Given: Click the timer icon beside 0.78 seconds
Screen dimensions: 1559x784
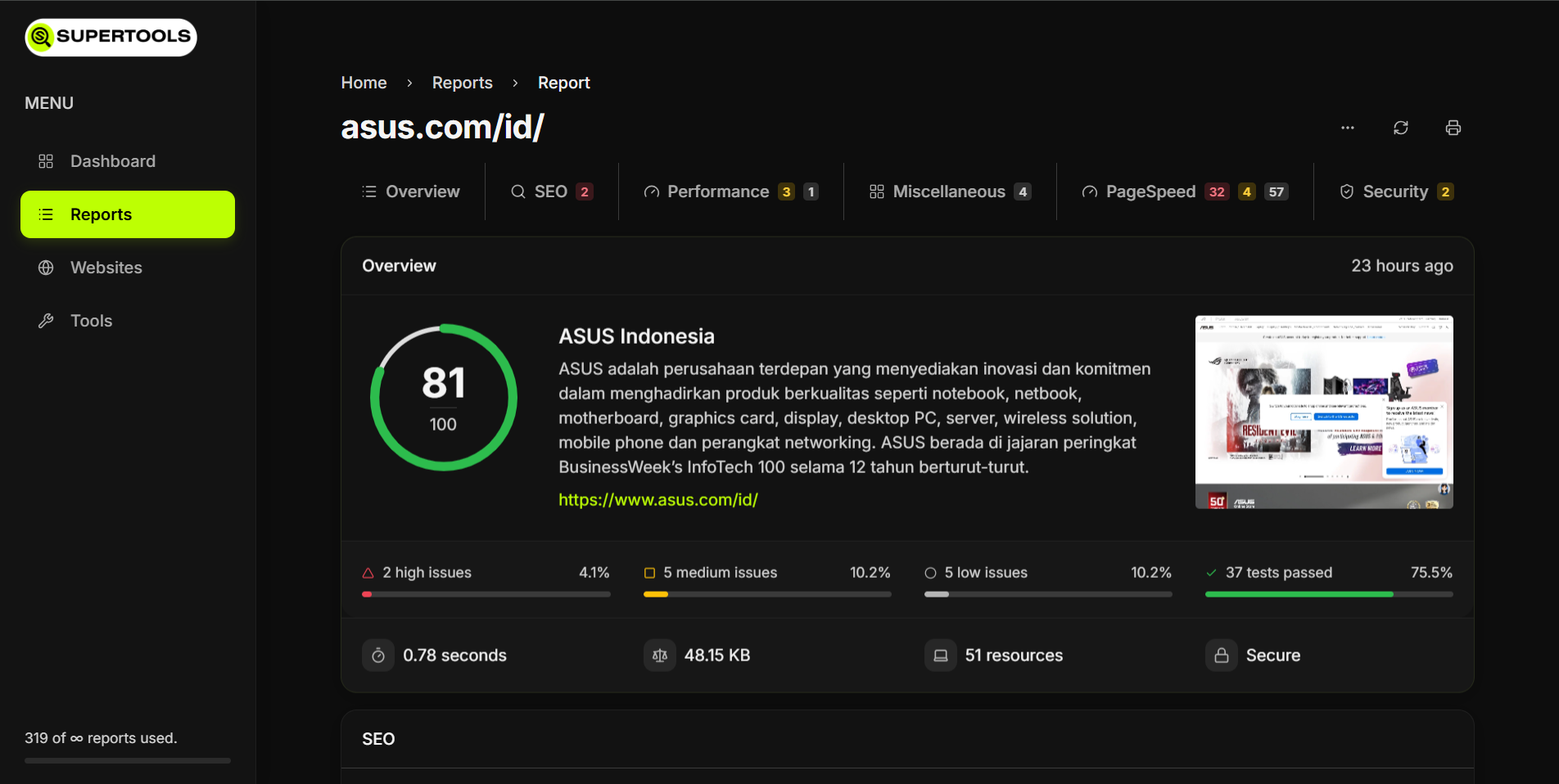Looking at the screenshot, I should tap(377, 655).
